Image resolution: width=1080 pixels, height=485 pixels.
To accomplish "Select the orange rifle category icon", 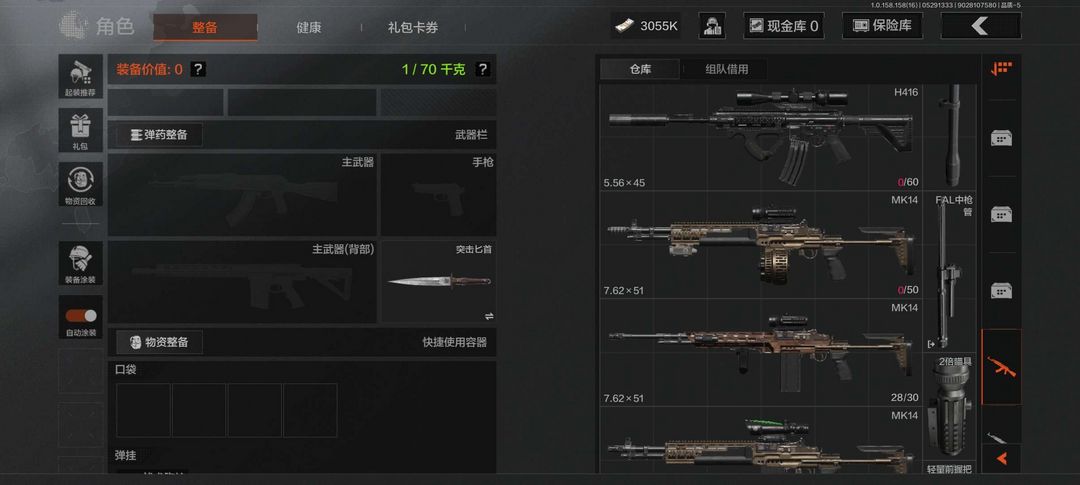I will (x=1001, y=367).
